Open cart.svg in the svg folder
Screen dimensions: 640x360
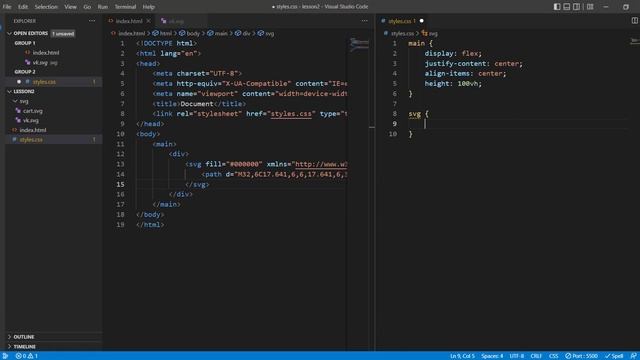click(33, 111)
